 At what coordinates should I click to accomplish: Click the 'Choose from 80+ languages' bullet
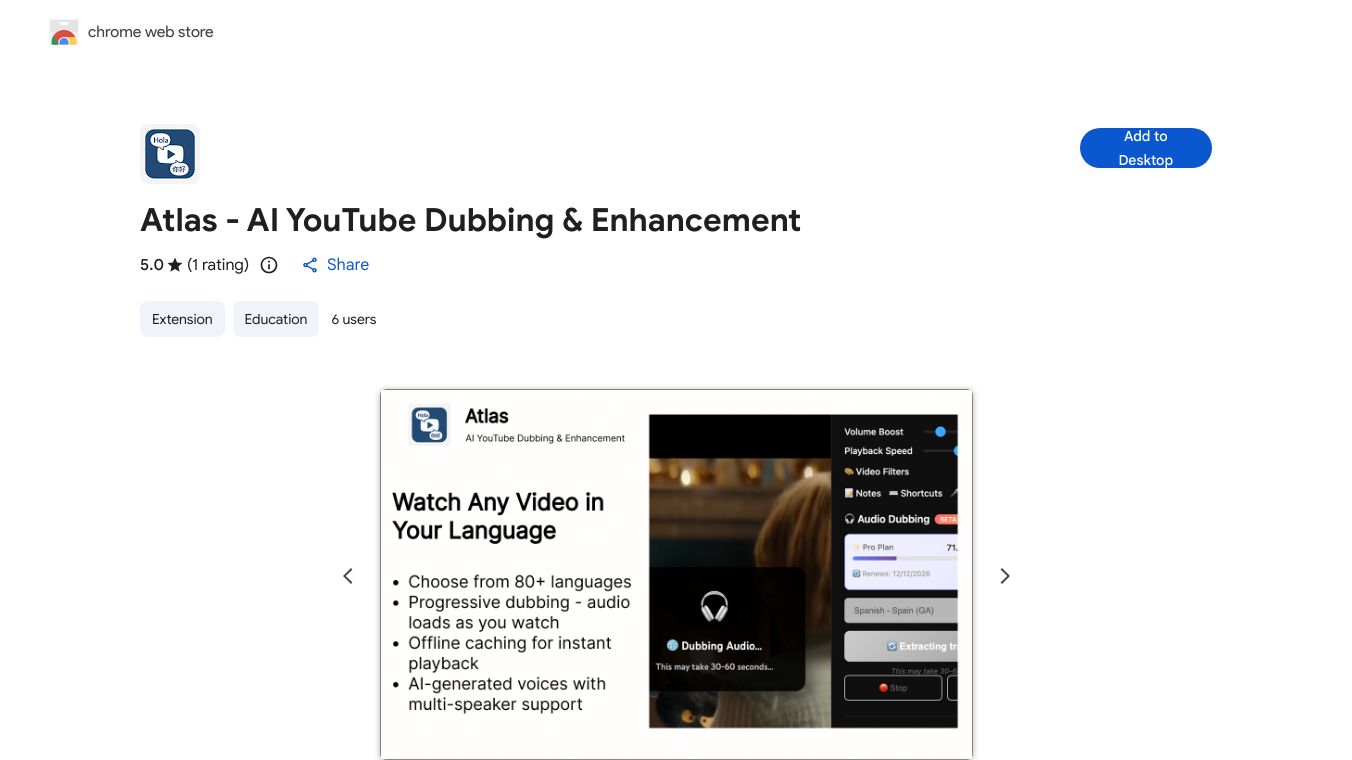click(x=520, y=582)
